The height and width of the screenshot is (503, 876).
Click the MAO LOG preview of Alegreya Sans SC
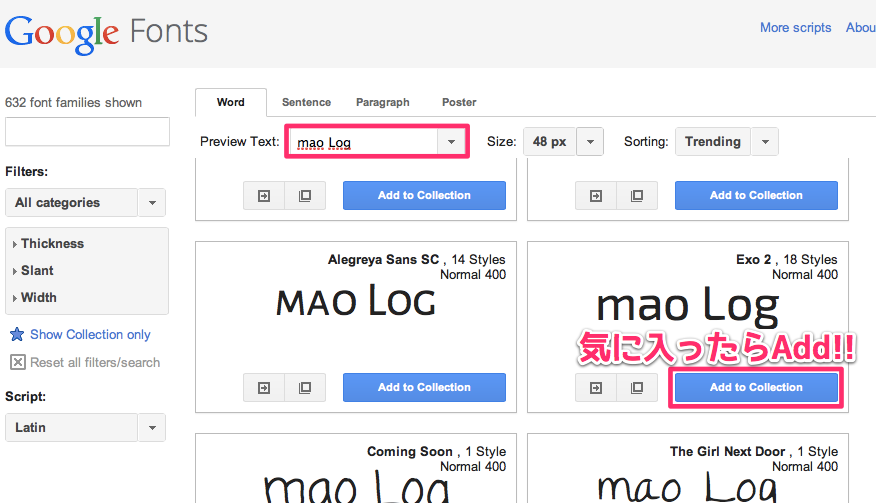tap(356, 302)
